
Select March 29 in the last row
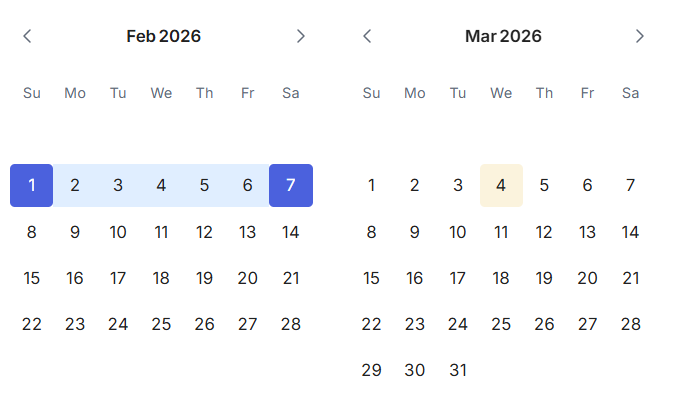pos(372,370)
